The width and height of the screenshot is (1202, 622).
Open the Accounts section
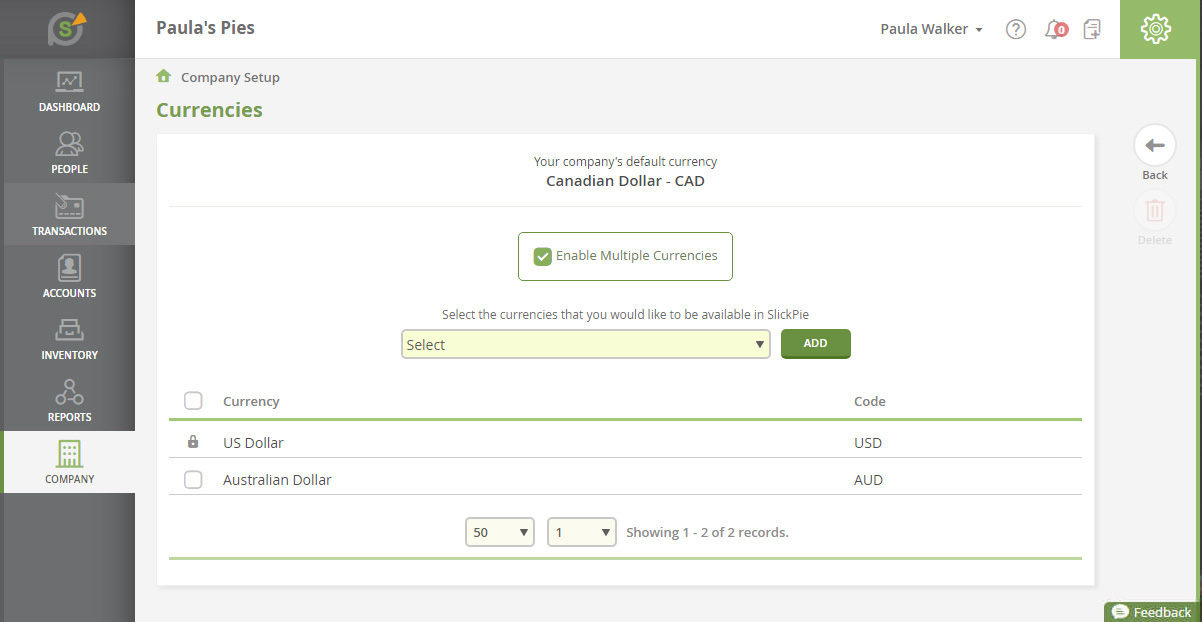[69, 276]
